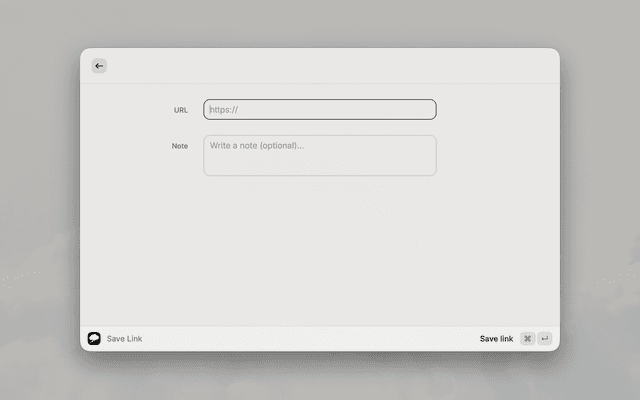The height and width of the screenshot is (400, 640).
Task: Click the desktop background below the window
Action: (320, 377)
